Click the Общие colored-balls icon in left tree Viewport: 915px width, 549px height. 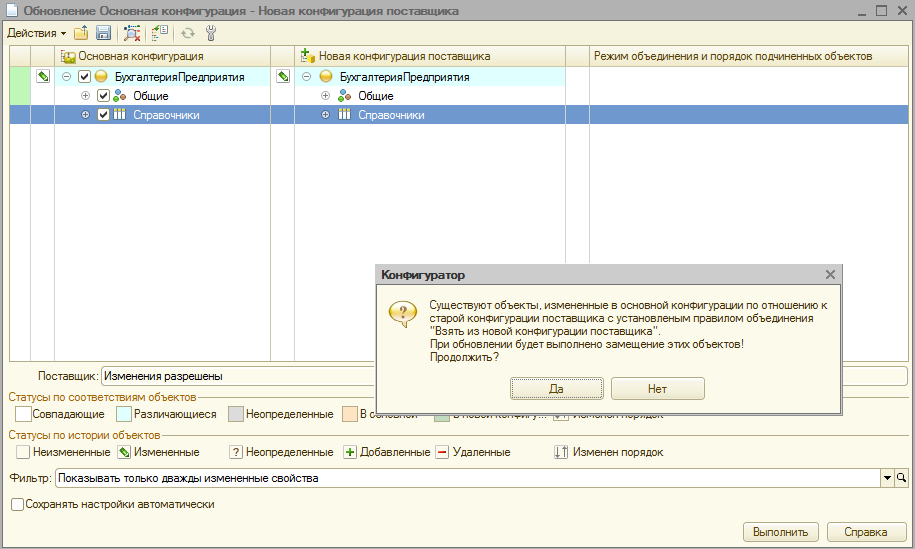120,96
